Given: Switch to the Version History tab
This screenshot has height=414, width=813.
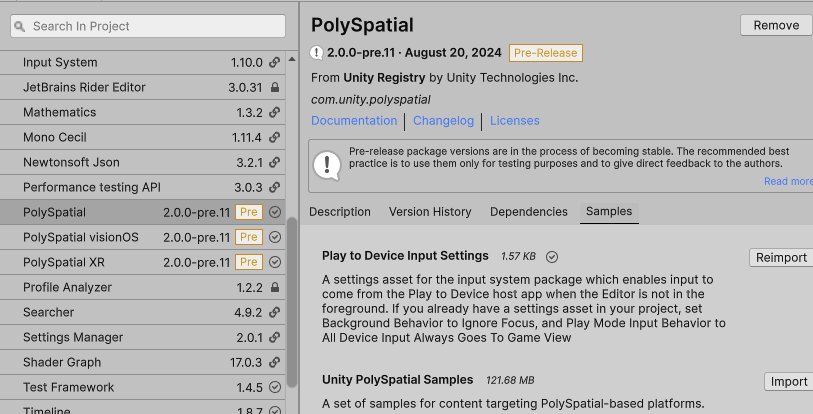Looking at the screenshot, I should 430,212.
